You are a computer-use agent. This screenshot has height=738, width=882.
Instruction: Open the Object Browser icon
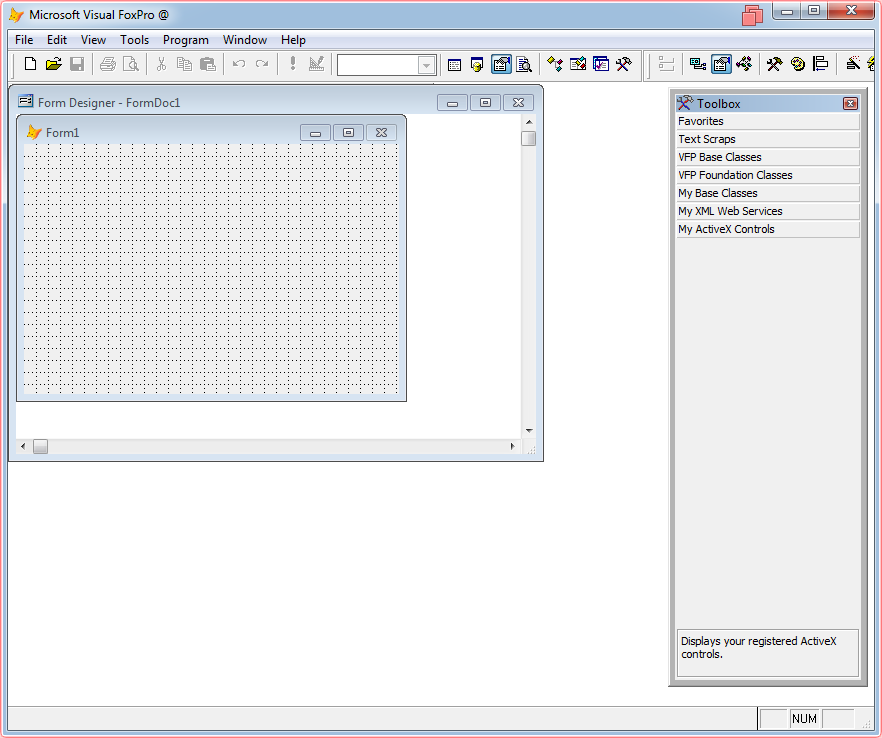[578, 65]
